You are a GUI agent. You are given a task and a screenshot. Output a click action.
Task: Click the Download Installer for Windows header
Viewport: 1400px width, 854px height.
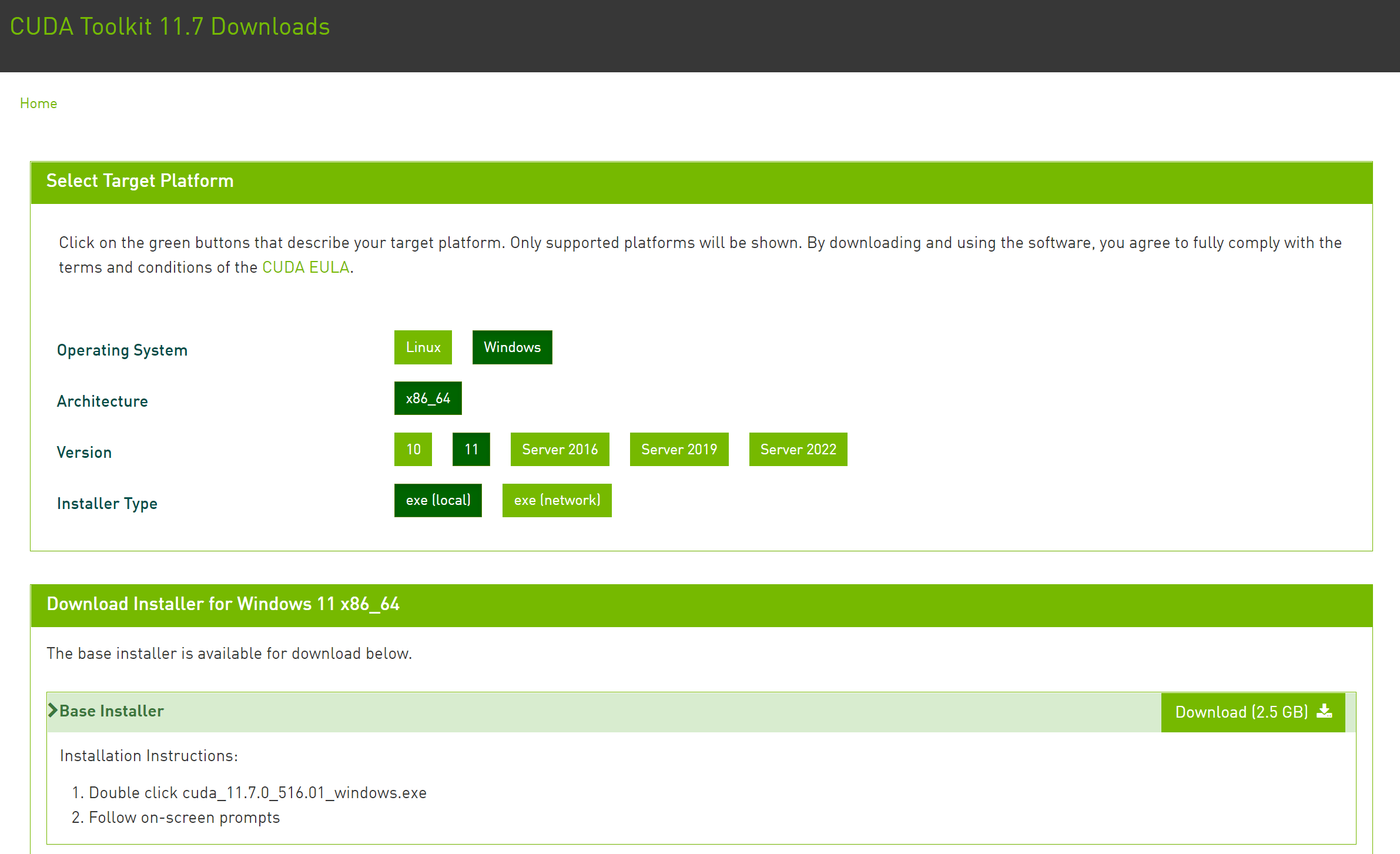point(223,604)
